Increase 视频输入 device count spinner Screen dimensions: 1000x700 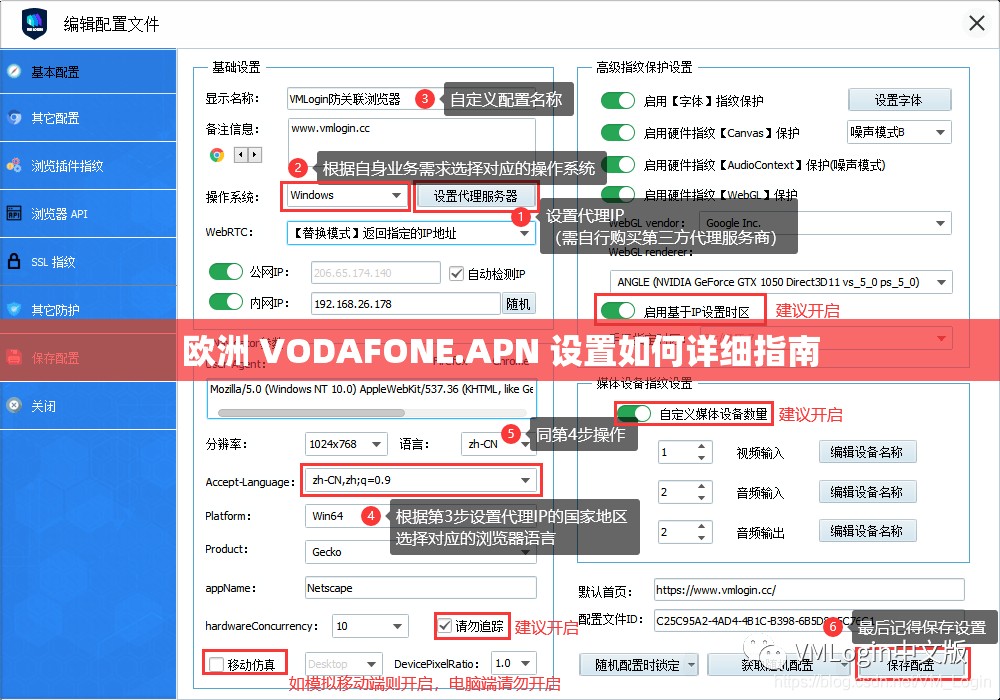click(702, 446)
